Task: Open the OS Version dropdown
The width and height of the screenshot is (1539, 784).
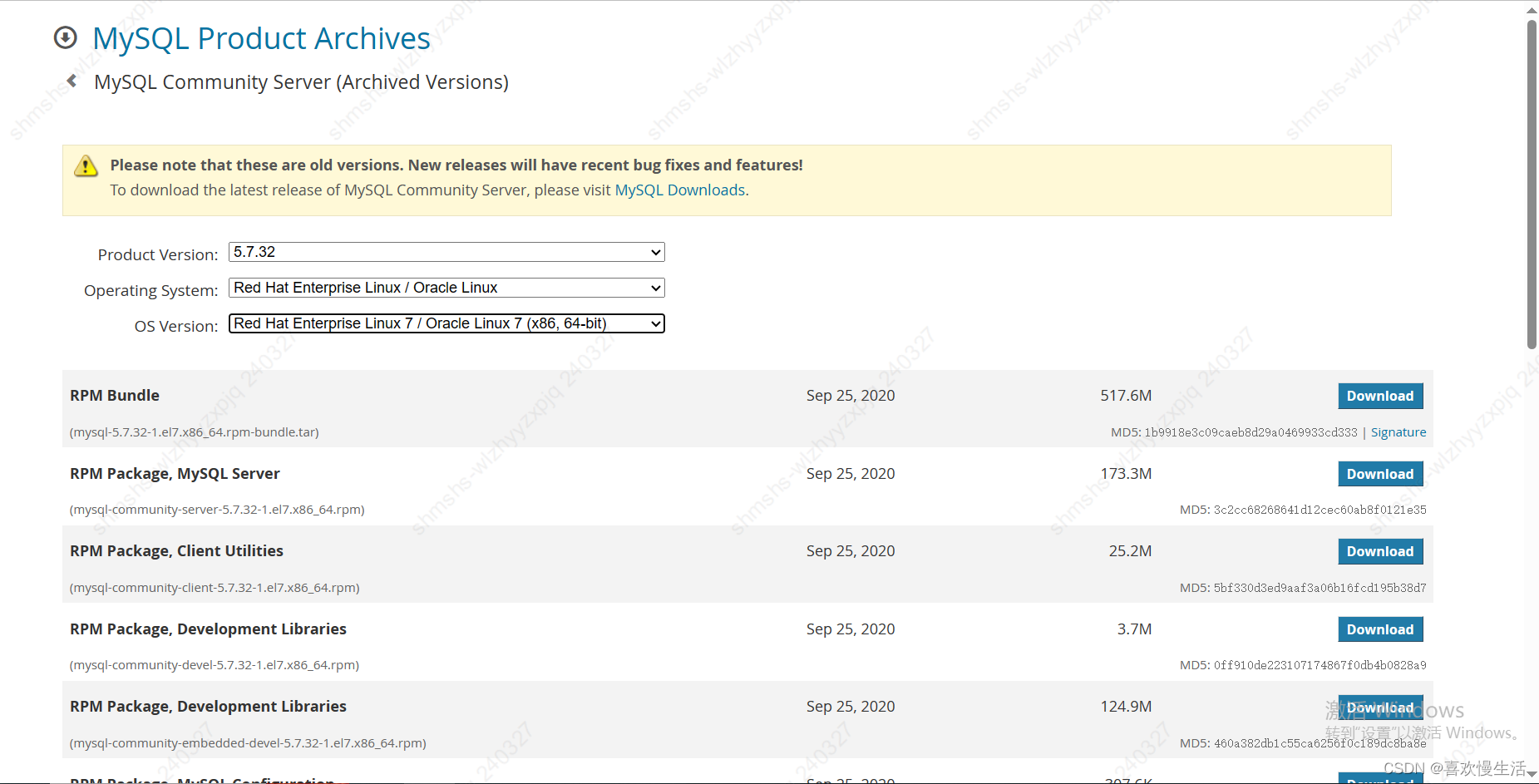Action: click(446, 323)
